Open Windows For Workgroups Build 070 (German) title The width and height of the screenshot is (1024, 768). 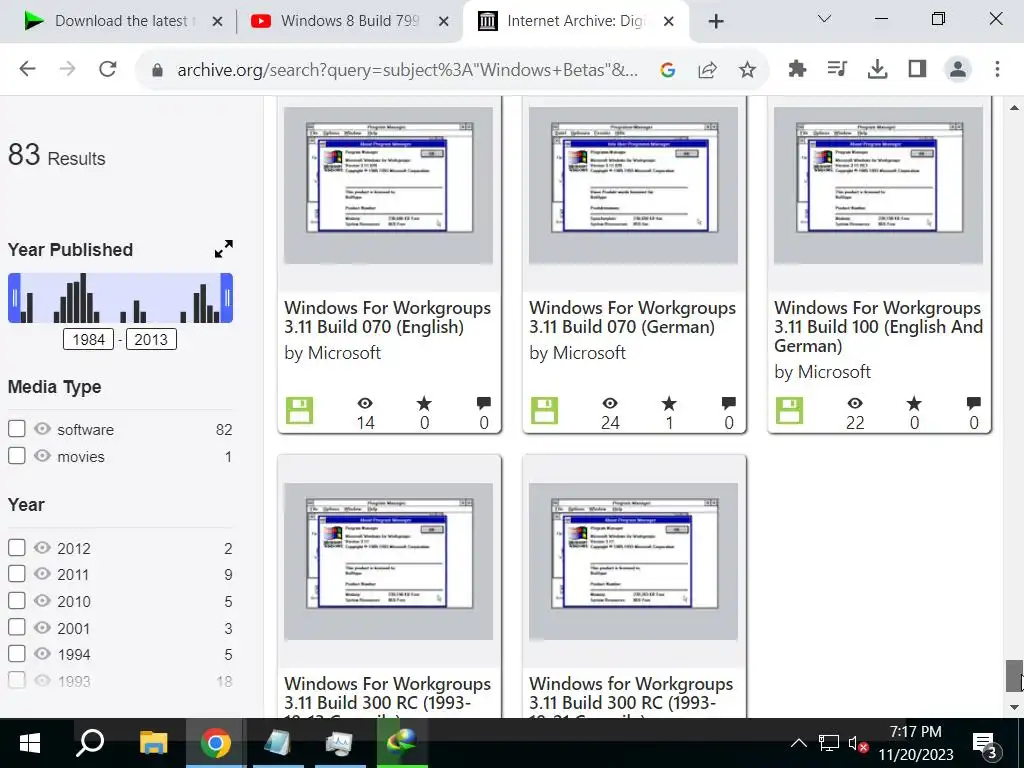coord(632,317)
